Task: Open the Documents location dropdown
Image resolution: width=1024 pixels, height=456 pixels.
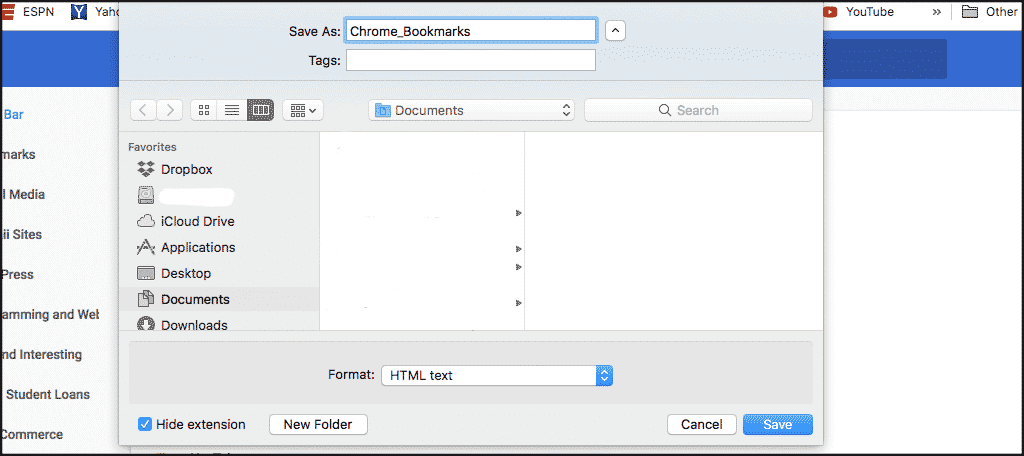Action: click(472, 110)
